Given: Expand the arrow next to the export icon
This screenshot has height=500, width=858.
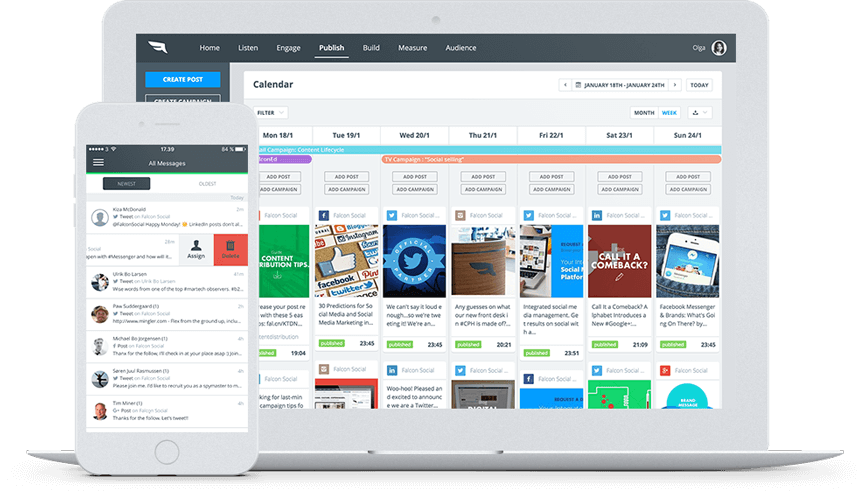Looking at the screenshot, I should click(705, 113).
